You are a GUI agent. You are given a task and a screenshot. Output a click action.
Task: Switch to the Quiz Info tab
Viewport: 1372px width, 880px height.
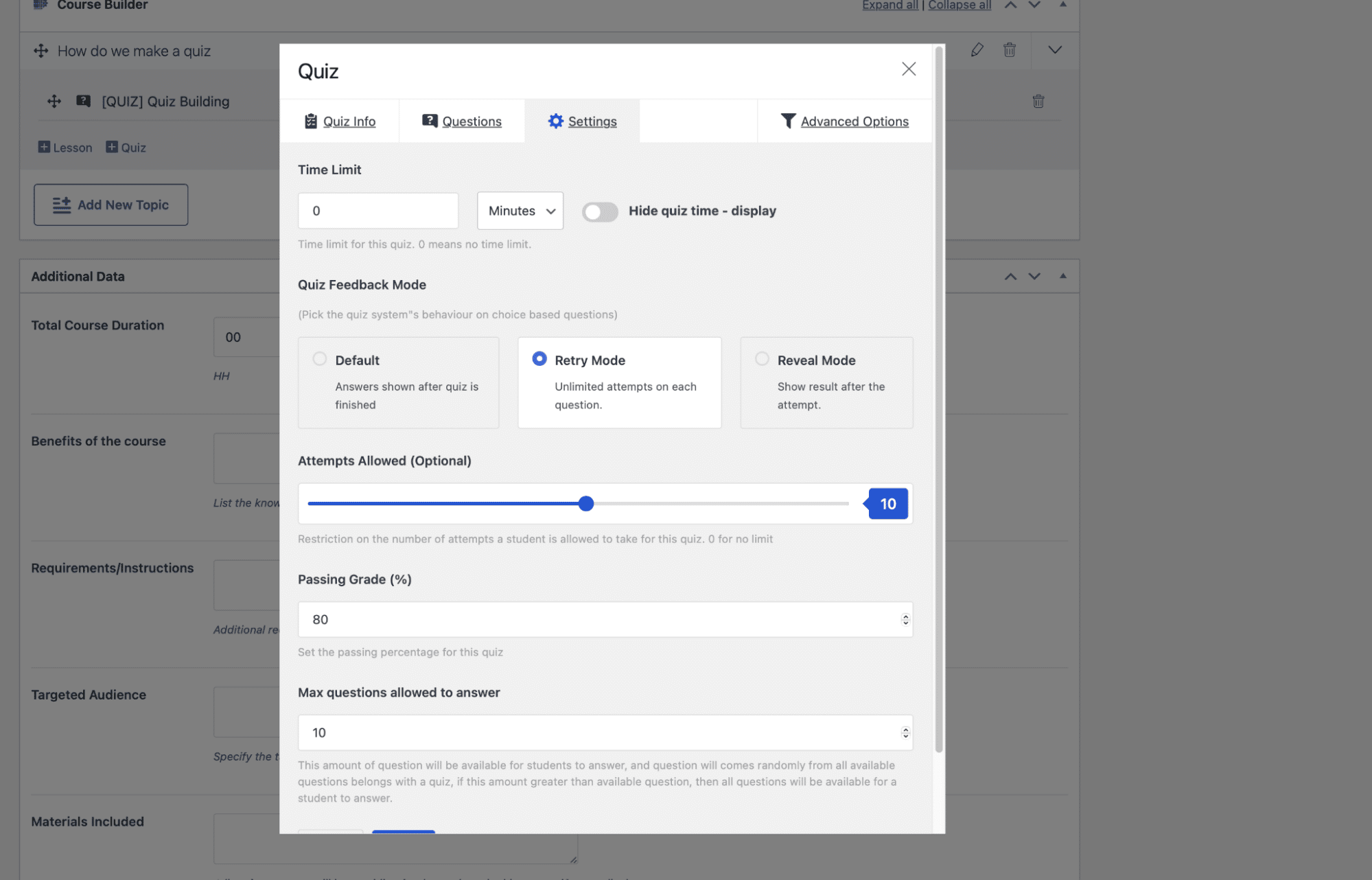pyautogui.click(x=340, y=121)
